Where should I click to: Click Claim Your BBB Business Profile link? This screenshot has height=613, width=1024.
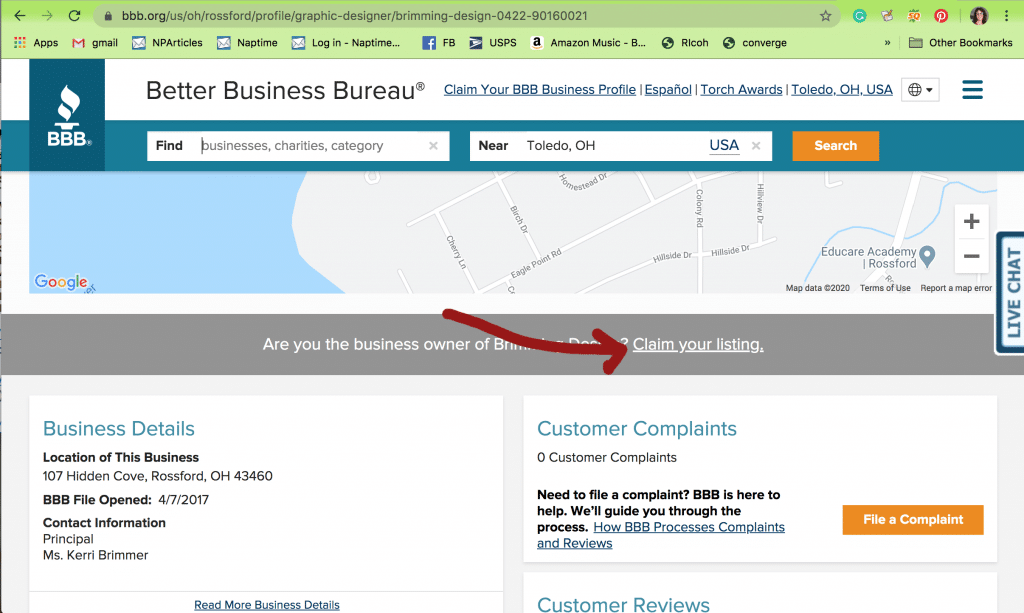pos(539,89)
